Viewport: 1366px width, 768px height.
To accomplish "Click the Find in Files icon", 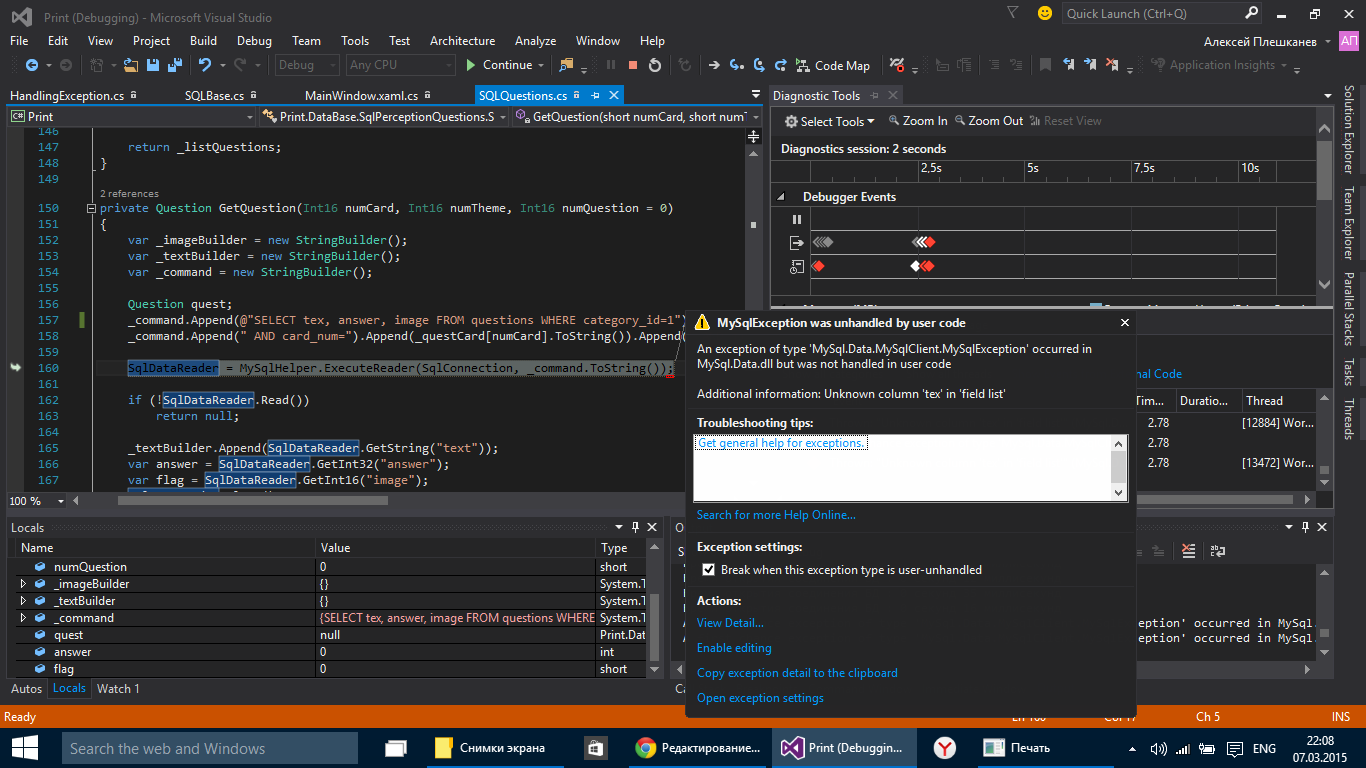I will click(567, 65).
